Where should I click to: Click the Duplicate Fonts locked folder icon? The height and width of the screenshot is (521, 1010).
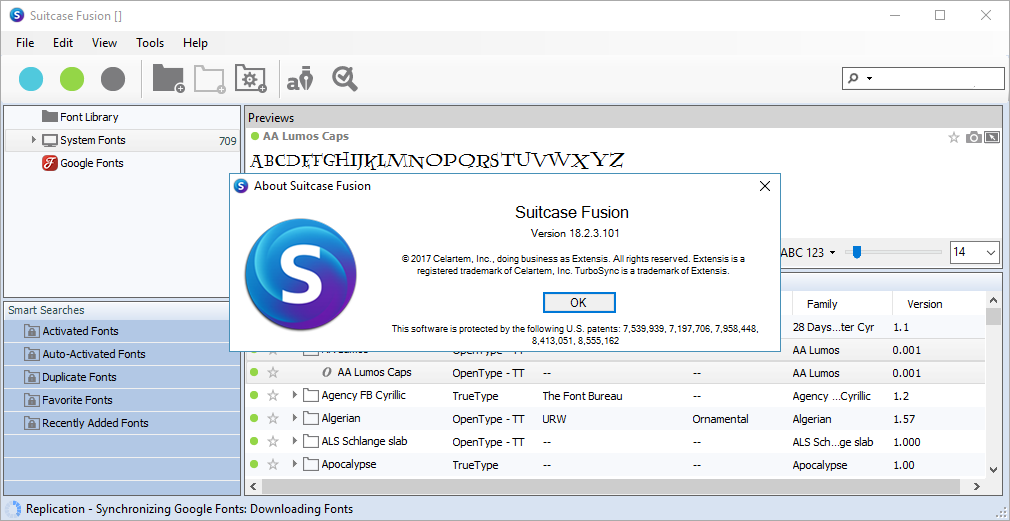click(31, 377)
